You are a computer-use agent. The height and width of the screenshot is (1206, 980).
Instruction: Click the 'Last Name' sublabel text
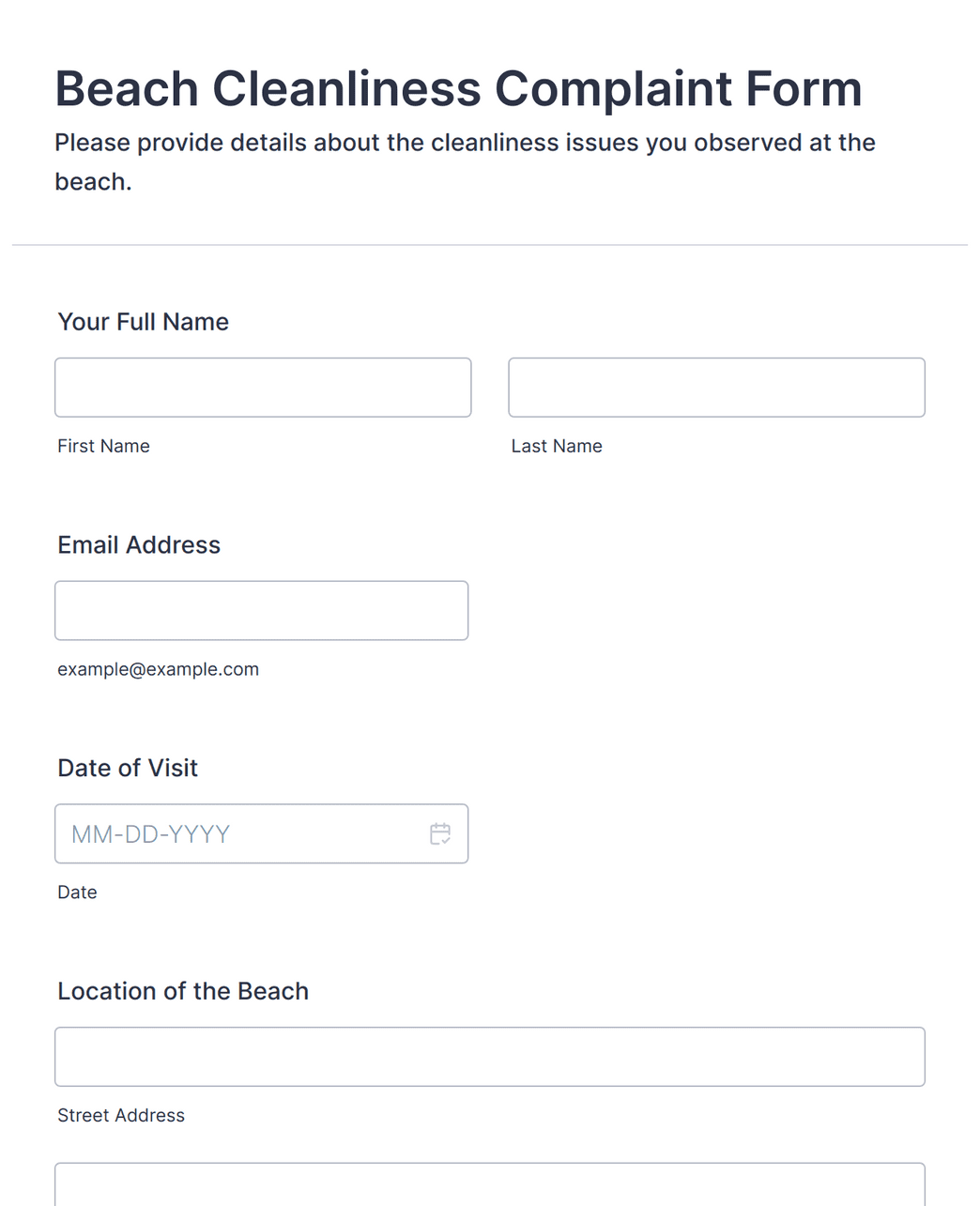click(x=557, y=447)
